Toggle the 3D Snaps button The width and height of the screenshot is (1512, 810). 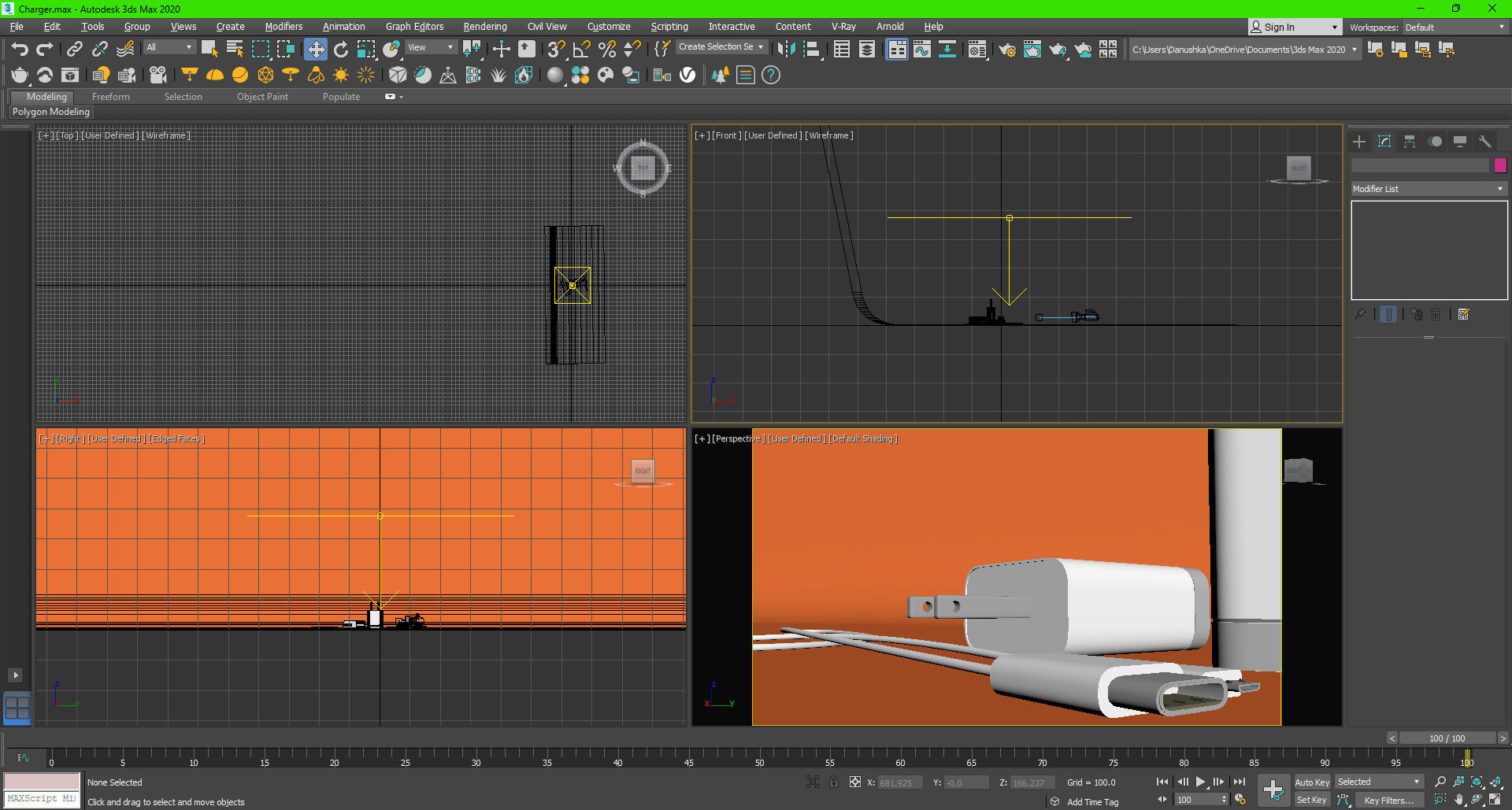point(556,49)
